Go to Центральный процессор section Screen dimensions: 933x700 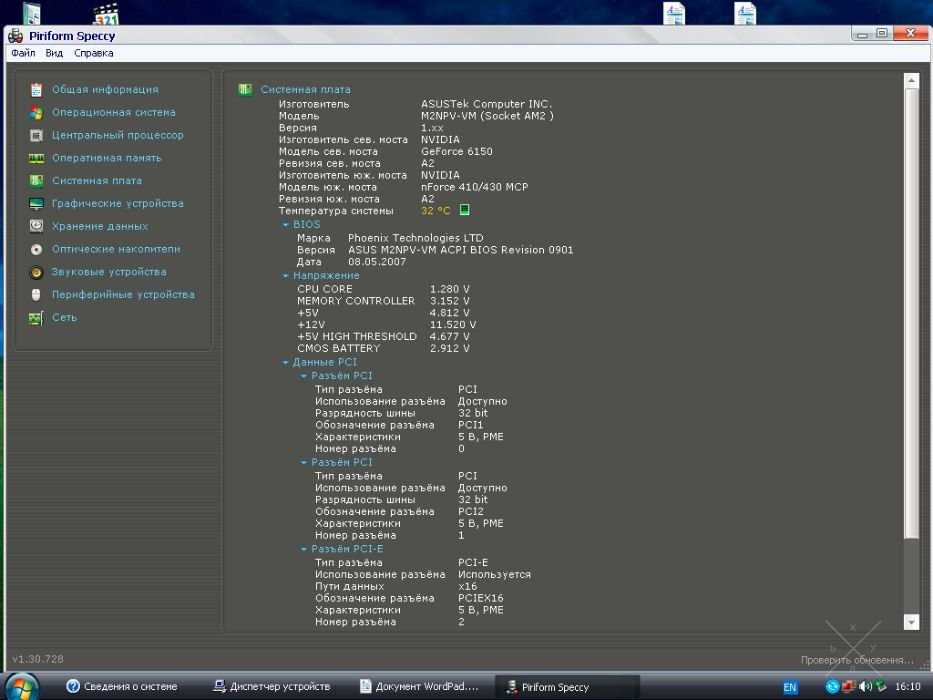pyautogui.click(x=118, y=135)
